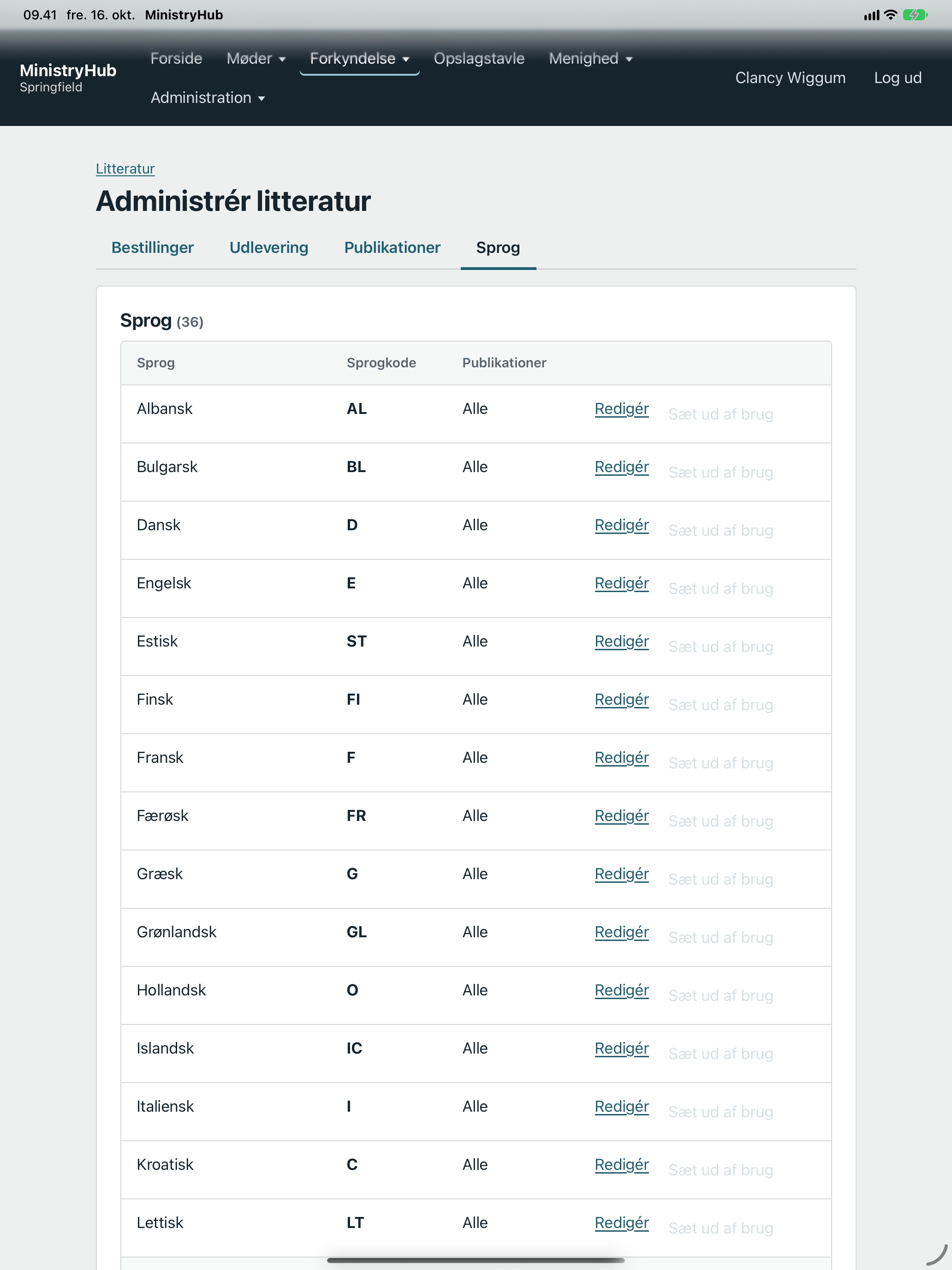Expand the Forkyndelse navigation menu
The height and width of the screenshot is (1270, 952).
point(359,59)
